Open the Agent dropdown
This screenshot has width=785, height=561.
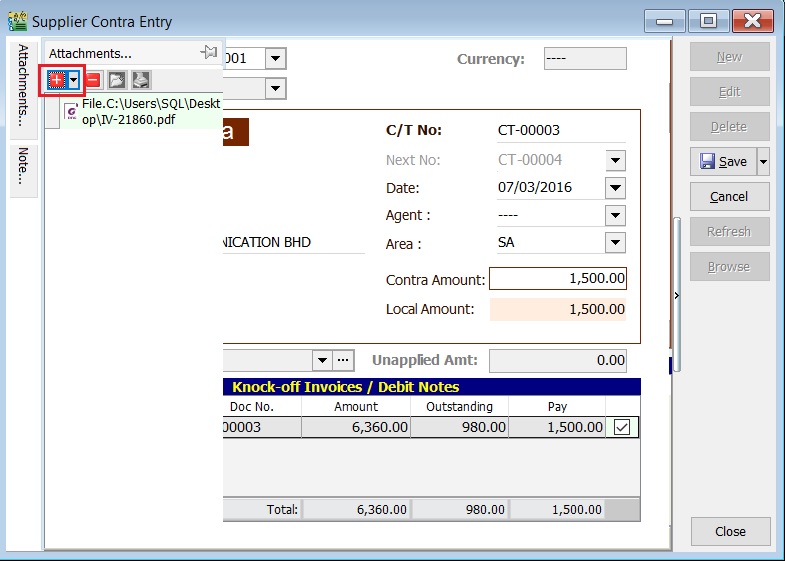[x=615, y=215]
